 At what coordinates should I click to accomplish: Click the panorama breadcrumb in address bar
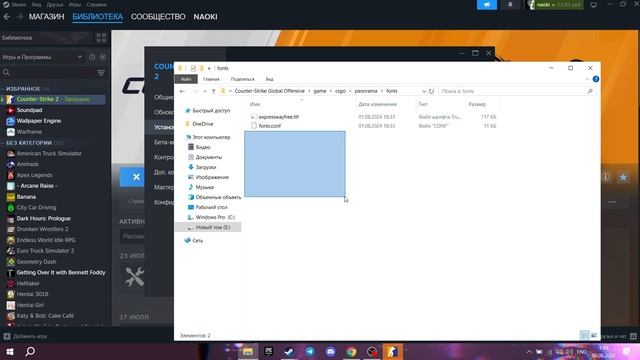[366, 91]
